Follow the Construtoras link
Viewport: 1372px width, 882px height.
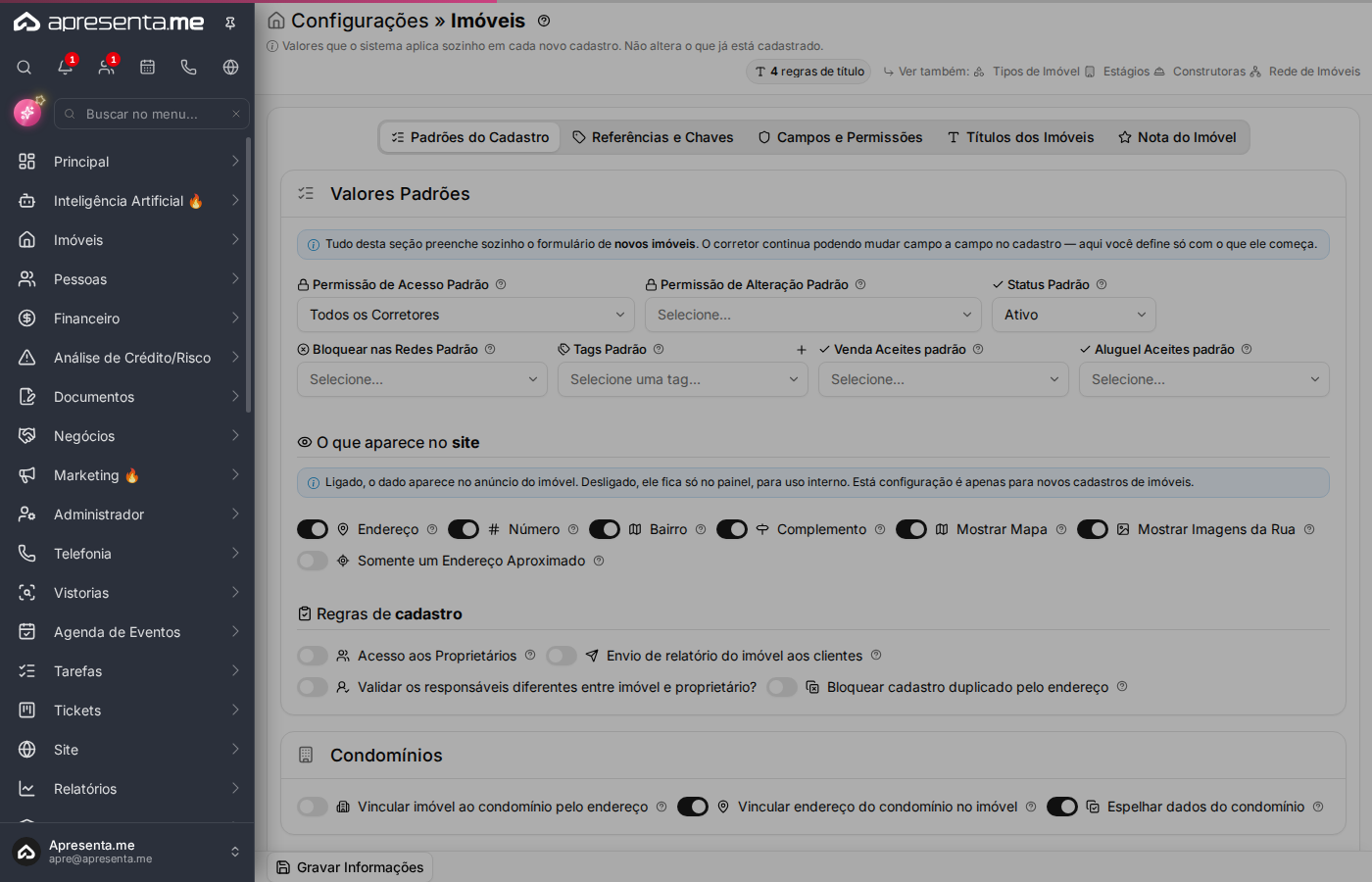click(1200, 72)
